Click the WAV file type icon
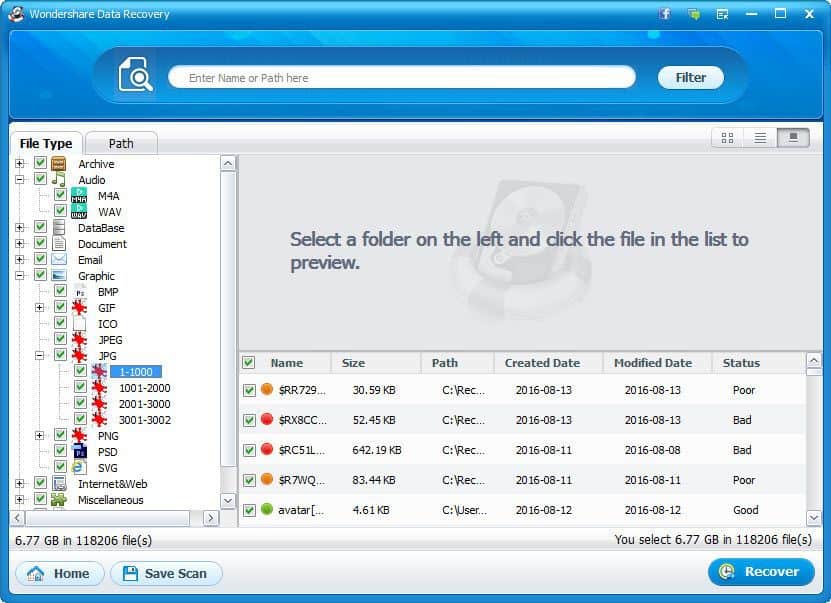Viewport: 831px width, 603px height. (79, 211)
